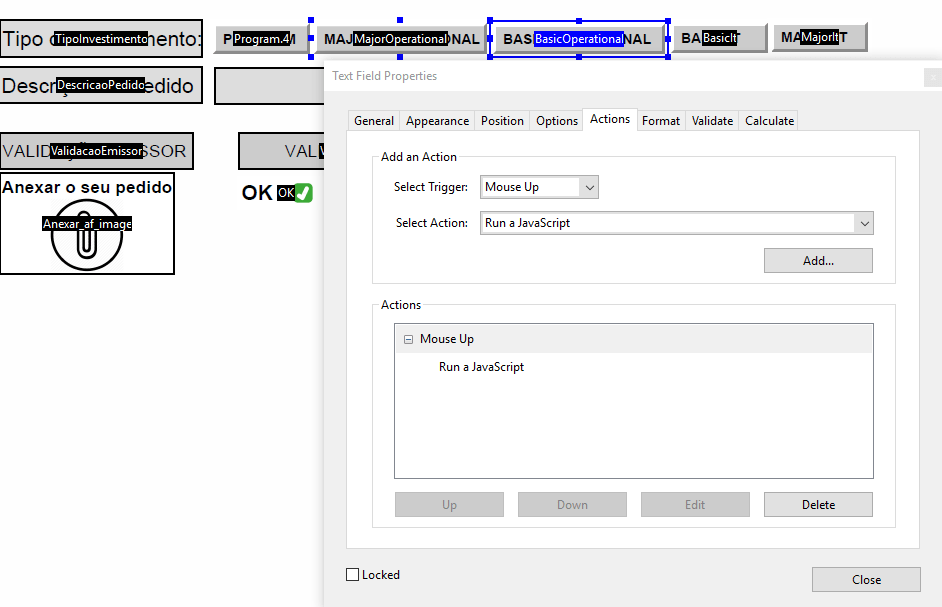This screenshot has height=607, width=942.
Task: Open the Select Trigger dropdown
Action: [x=589, y=187]
